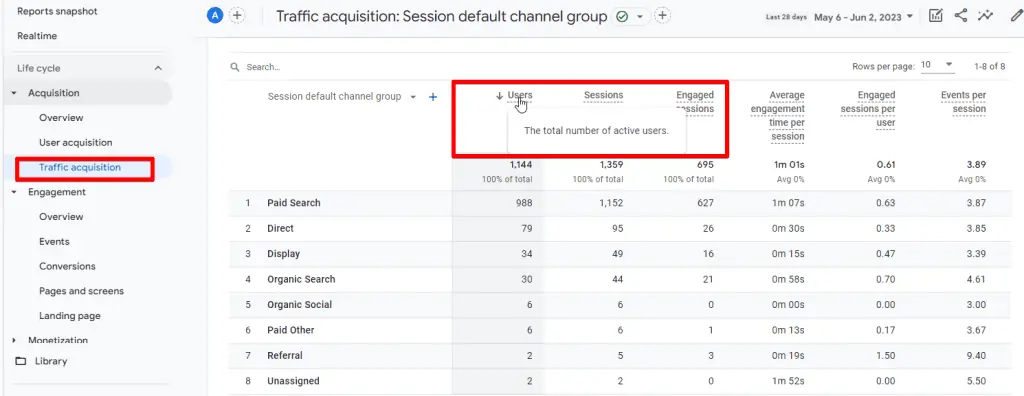This screenshot has height=396, width=1024.
Task: Click the Unassigned row label
Action: coord(293,381)
